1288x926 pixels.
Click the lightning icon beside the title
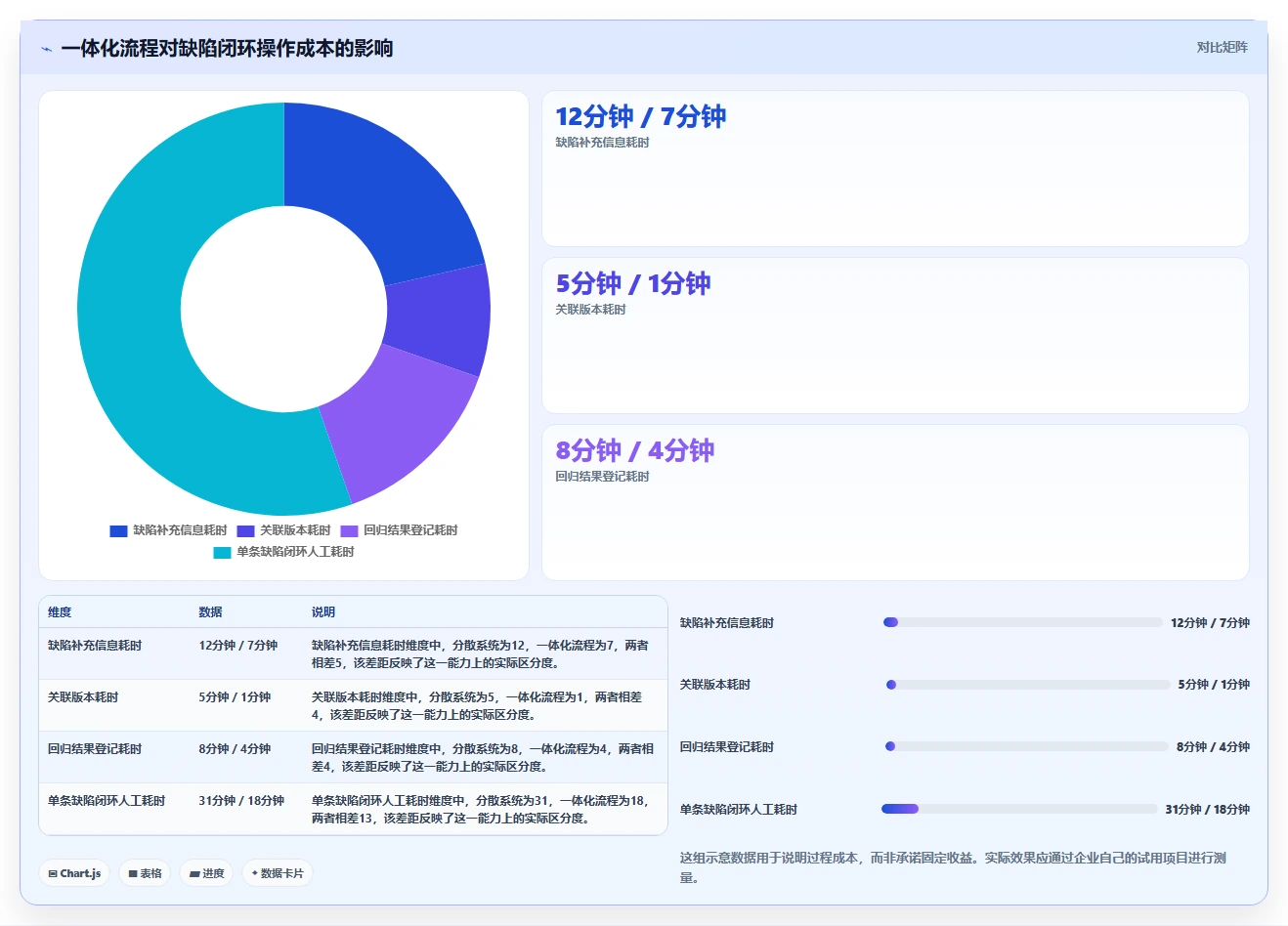pos(47,49)
